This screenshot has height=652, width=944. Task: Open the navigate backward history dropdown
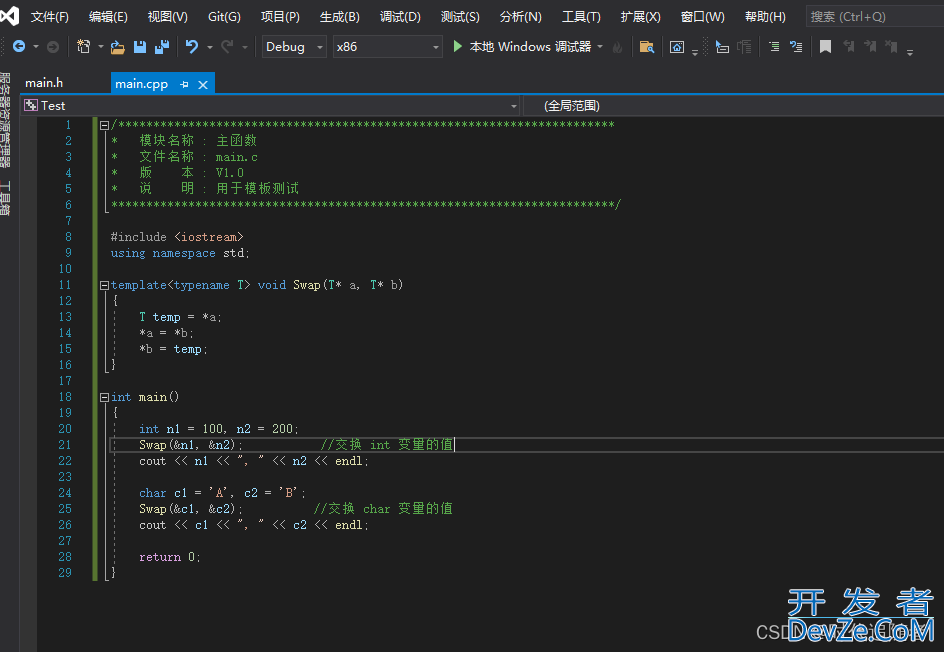(x=36, y=46)
